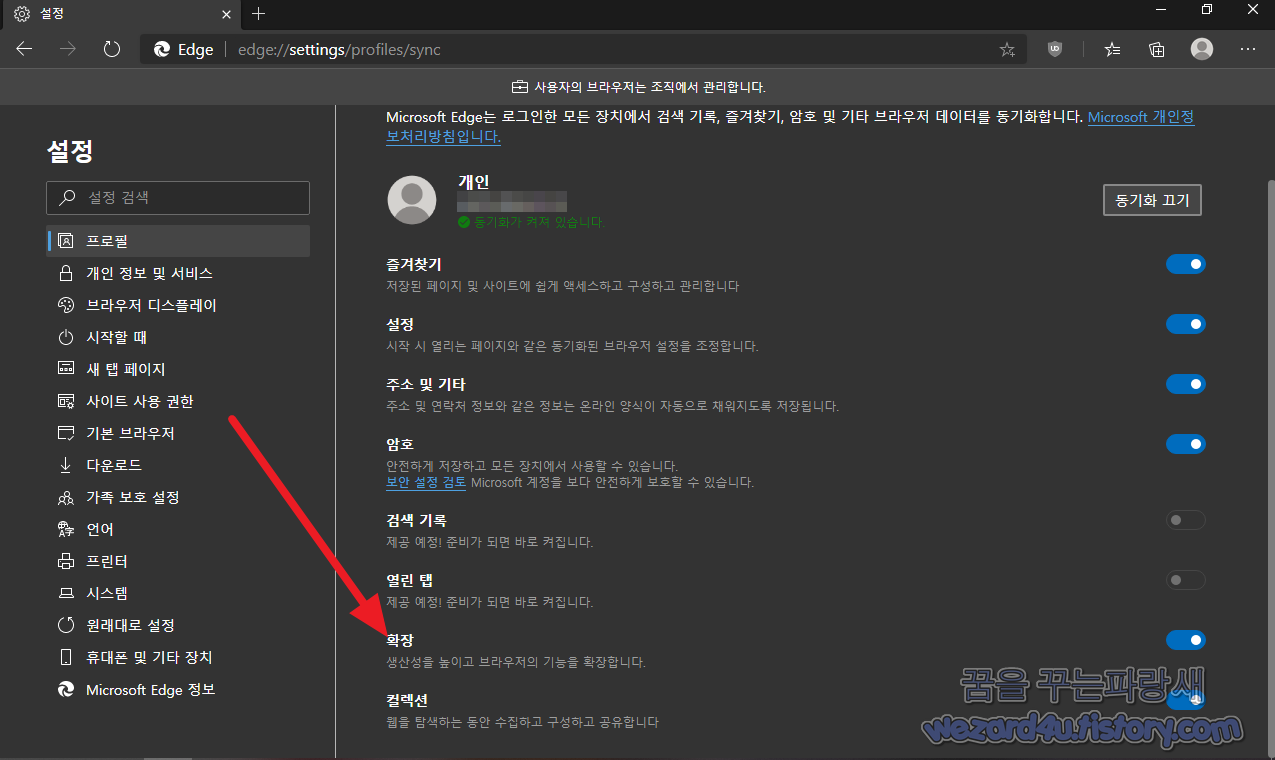The image size is (1275, 760).
Task: Open the Microsoft 개인정보처리방침 link
Action: pos(1141,117)
